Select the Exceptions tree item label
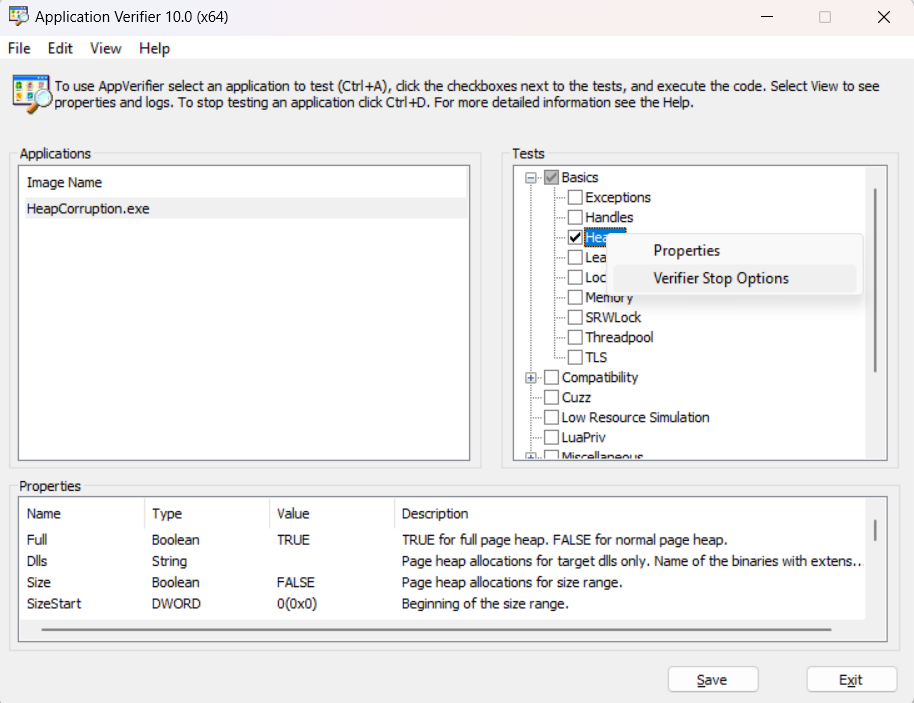Image resolution: width=914 pixels, height=703 pixels. tap(618, 198)
